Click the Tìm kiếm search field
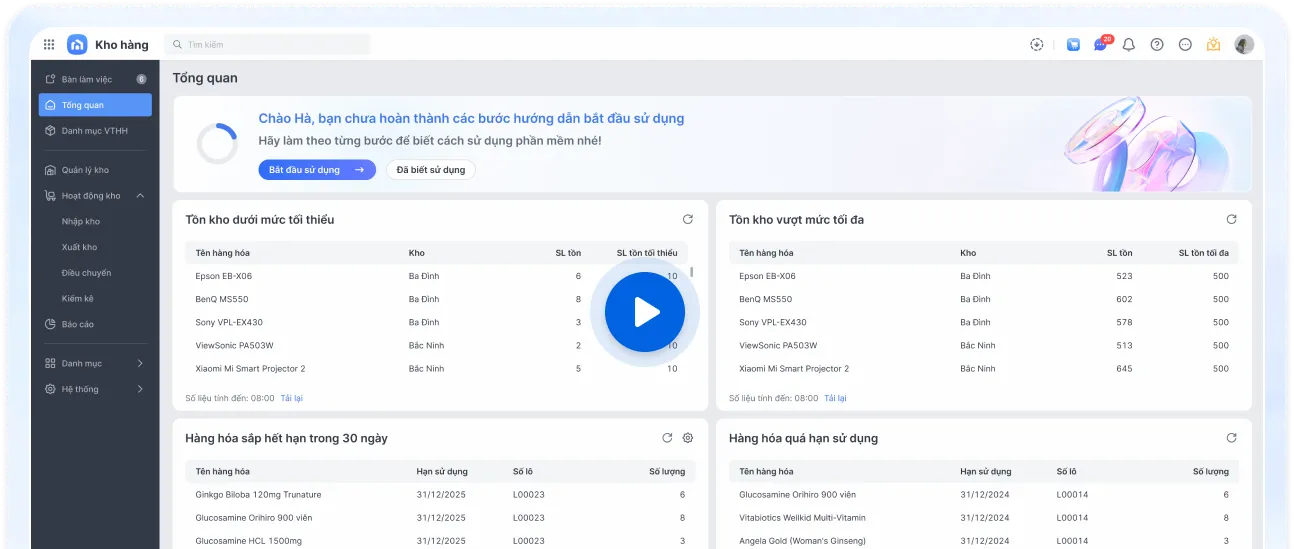The image size is (1294, 549). click(267, 45)
